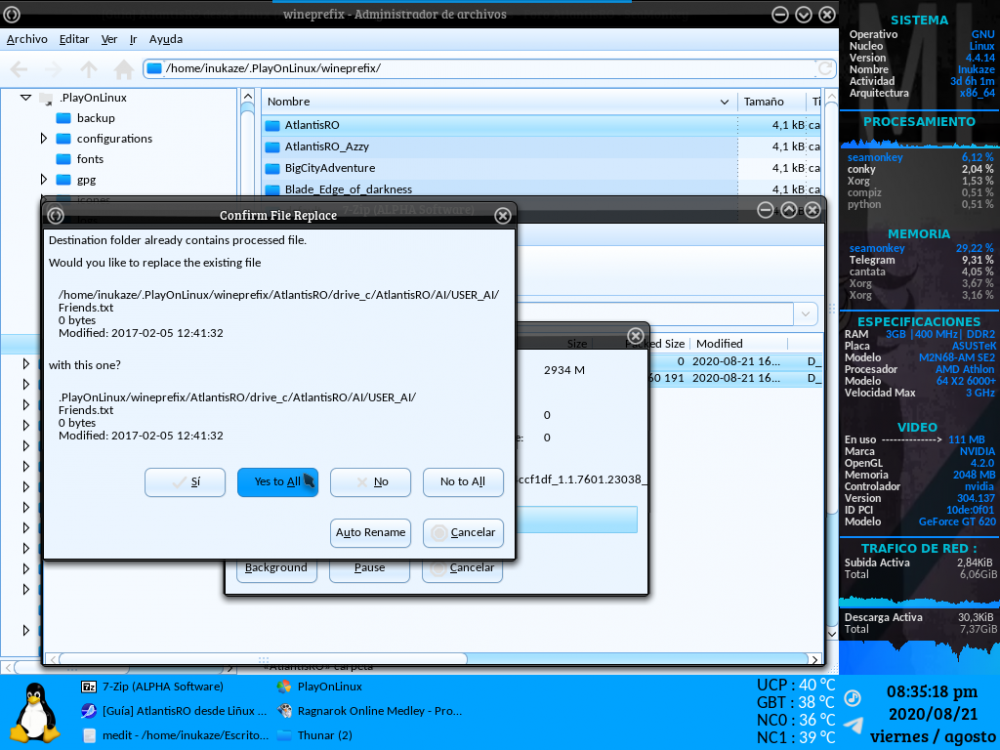Expand the configurations folder tree
1000x750 pixels.
pos(43,139)
